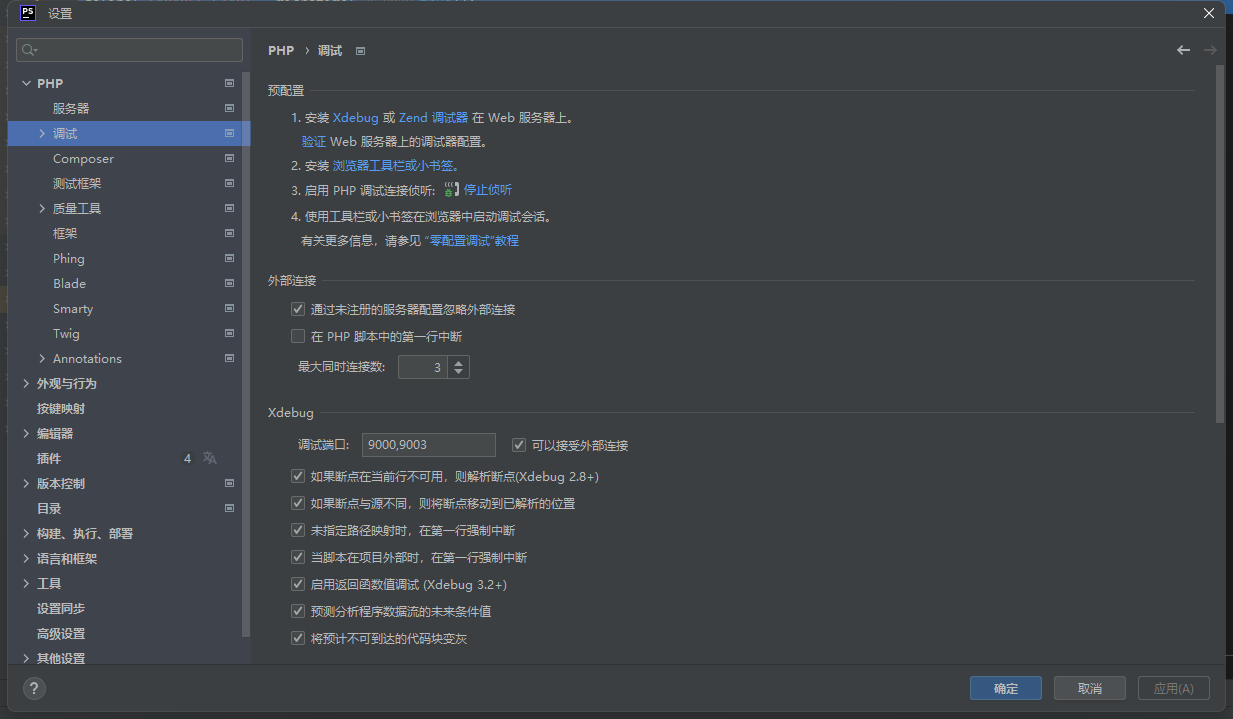Image resolution: width=1233 pixels, height=719 pixels.
Task: Click the translation icon next to 插件
Action: (210, 458)
